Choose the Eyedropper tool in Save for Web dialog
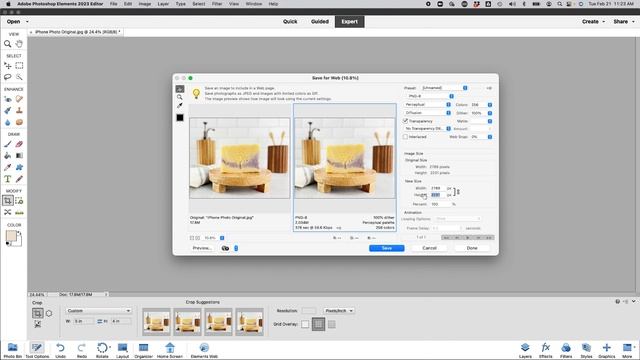This screenshot has height=360, width=640. 180,106
